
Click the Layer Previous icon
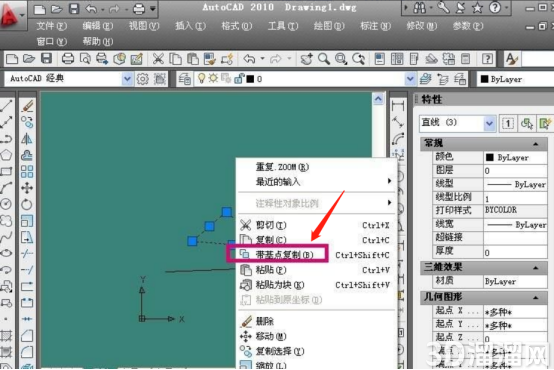pos(443,79)
